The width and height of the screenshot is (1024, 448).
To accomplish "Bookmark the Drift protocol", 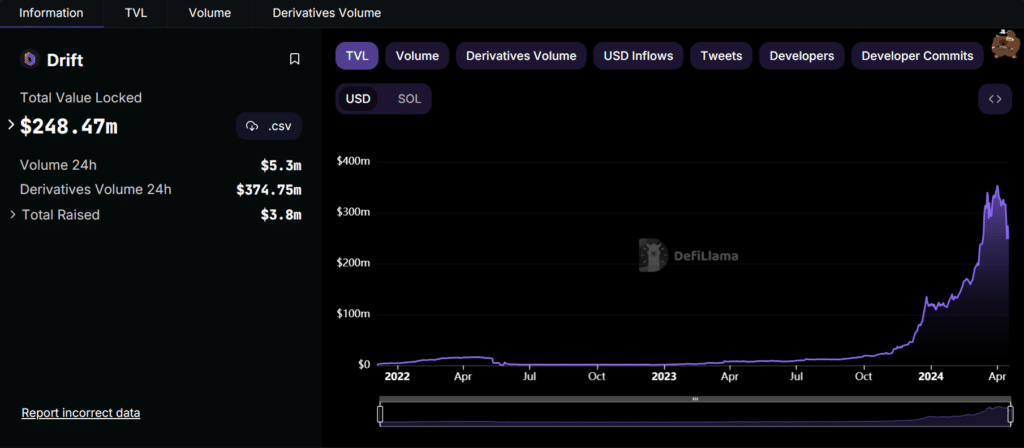I will coord(295,59).
